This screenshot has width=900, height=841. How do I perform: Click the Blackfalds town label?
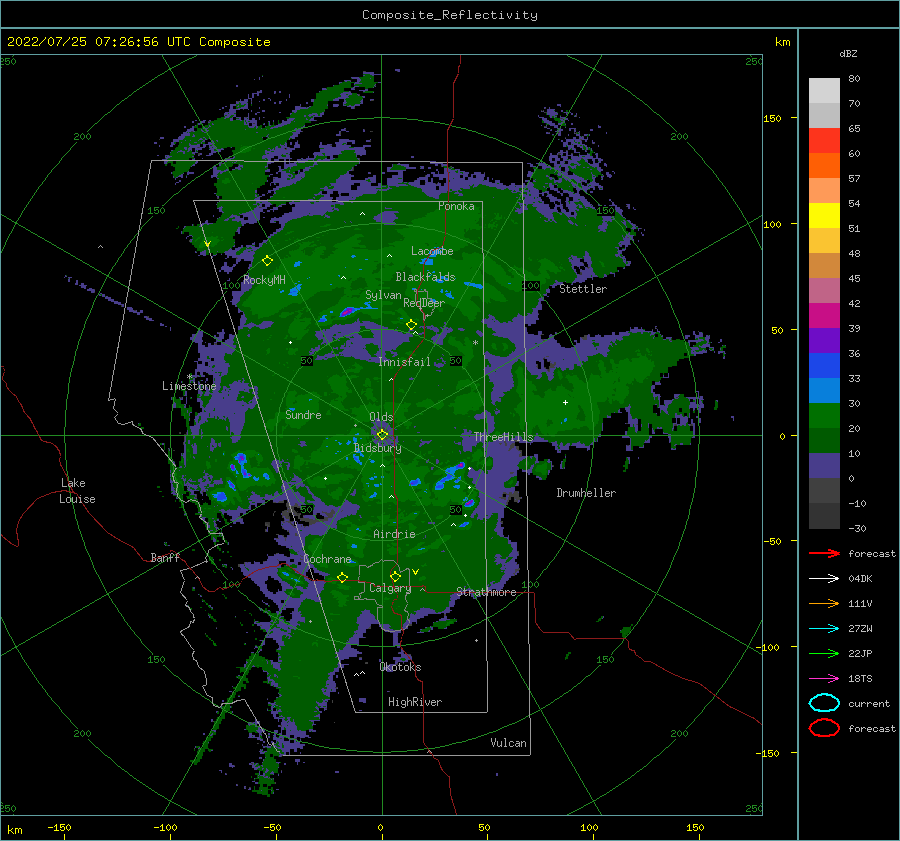point(425,277)
